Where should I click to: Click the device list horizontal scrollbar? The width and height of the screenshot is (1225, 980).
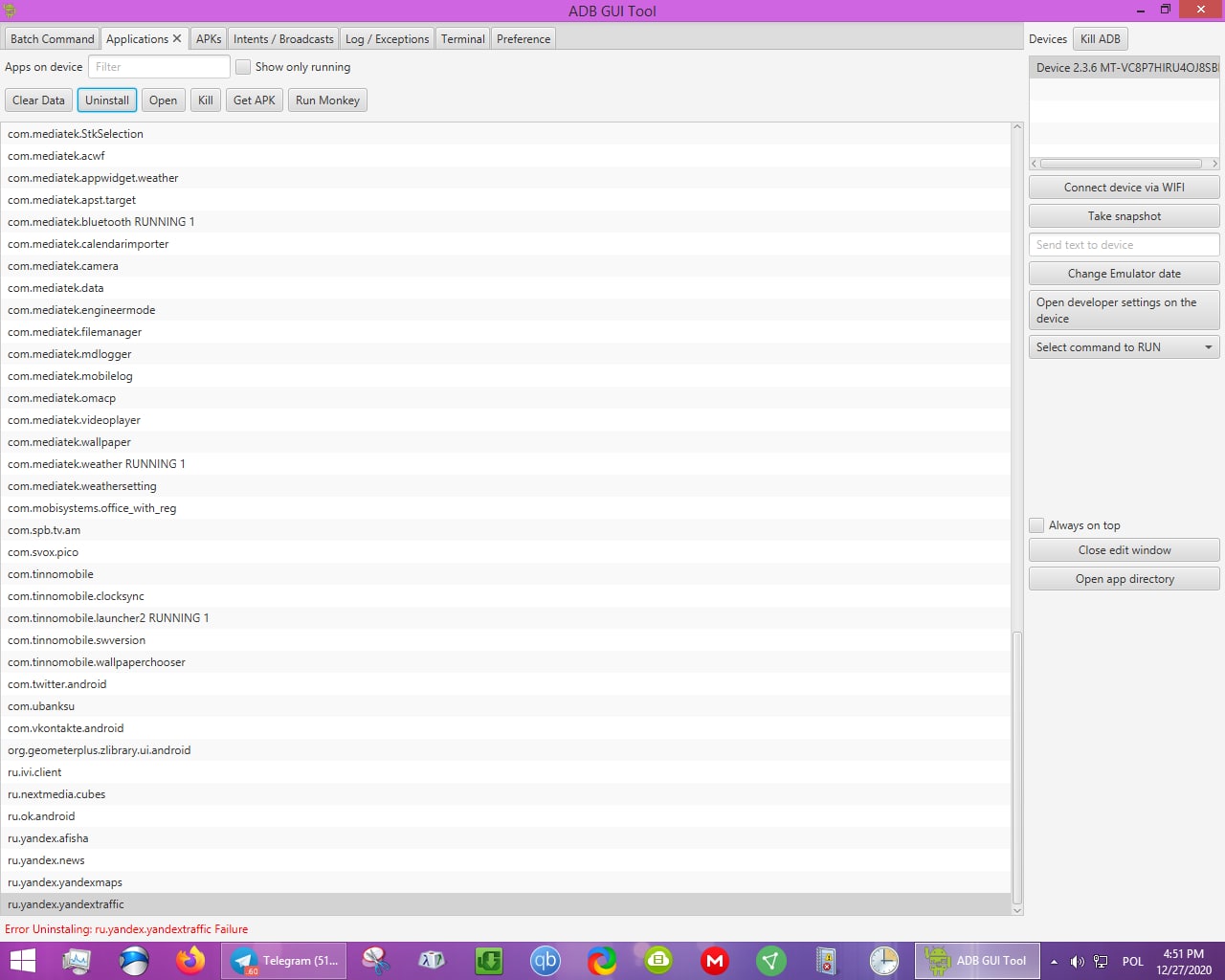point(1121,164)
